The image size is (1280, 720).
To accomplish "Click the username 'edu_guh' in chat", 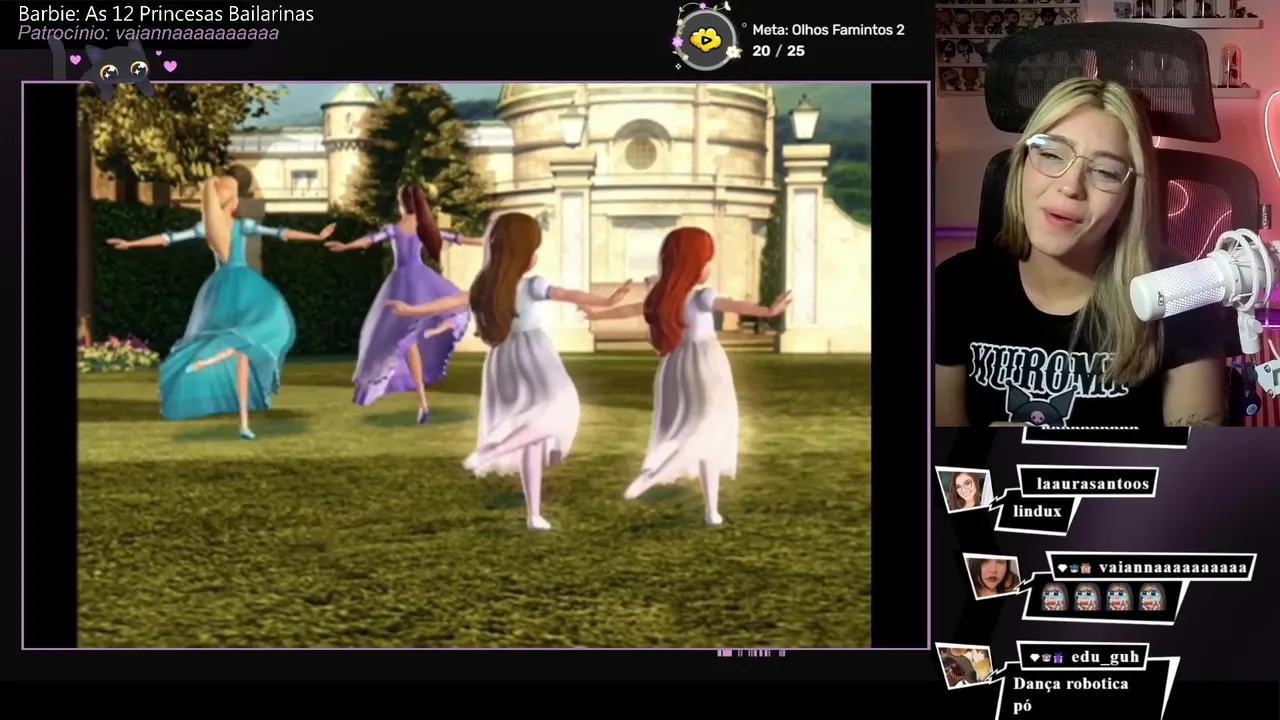I will [x=1105, y=657].
